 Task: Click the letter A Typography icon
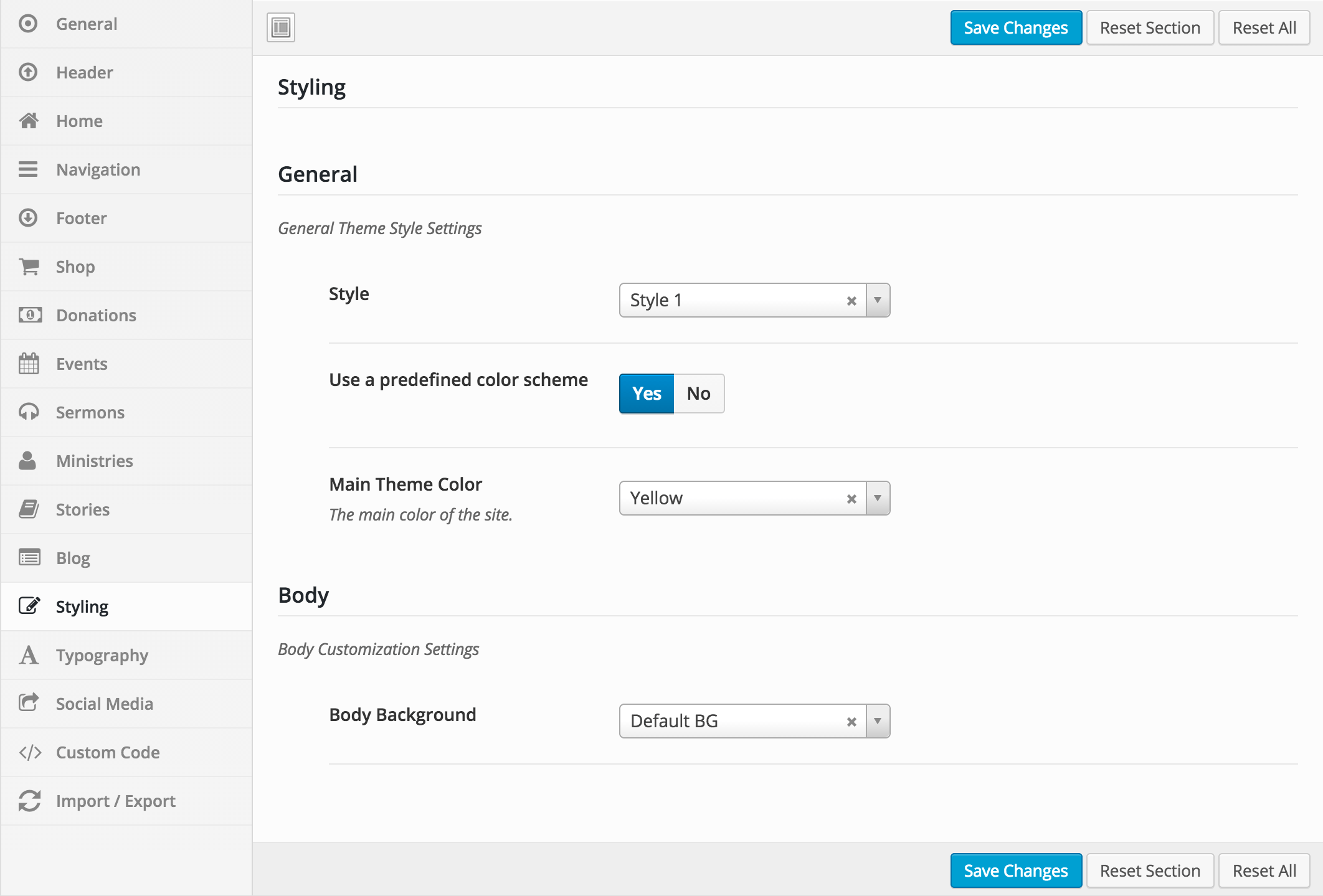29,655
